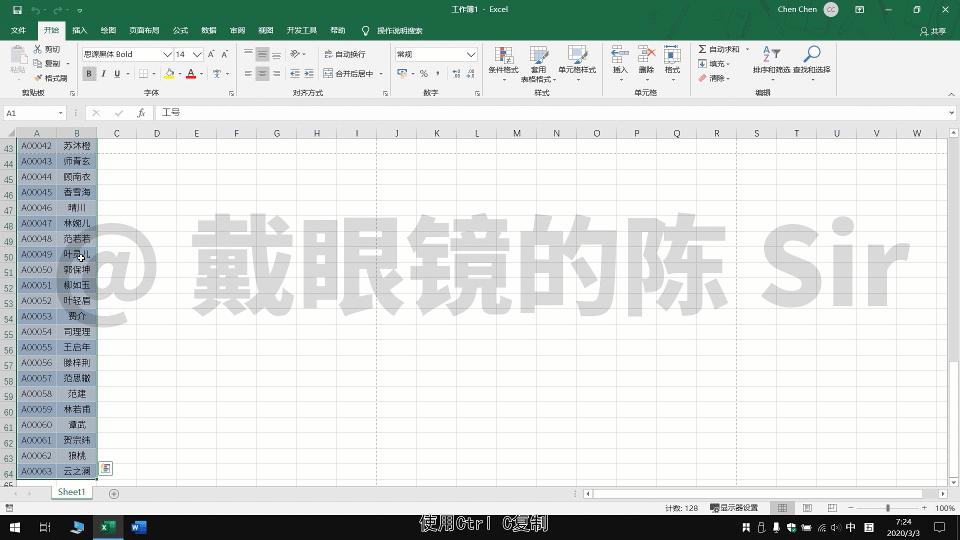The image size is (960, 540).
Task: Click the decrease font size icon
Action: pyautogui.click(x=225, y=54)
